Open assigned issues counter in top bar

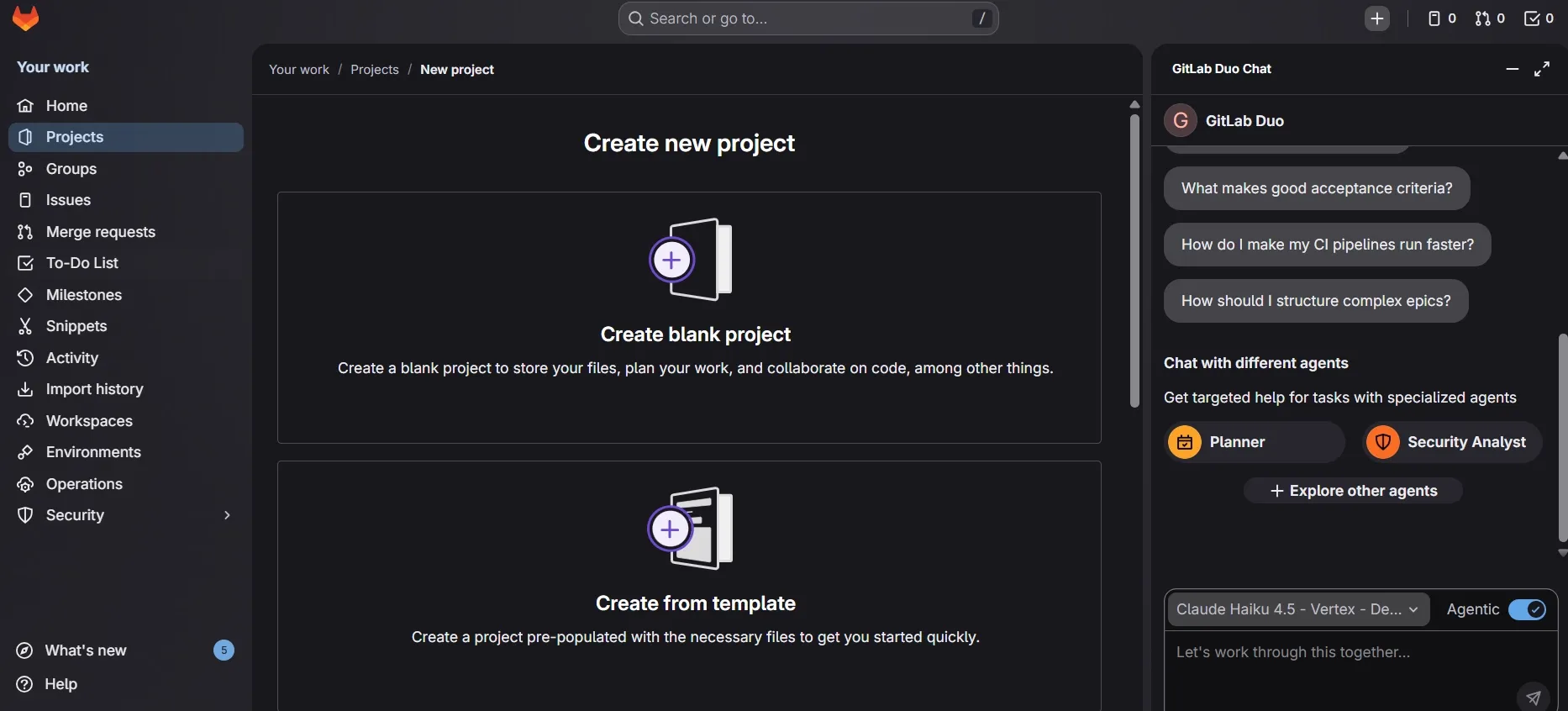coord(1442,18)
